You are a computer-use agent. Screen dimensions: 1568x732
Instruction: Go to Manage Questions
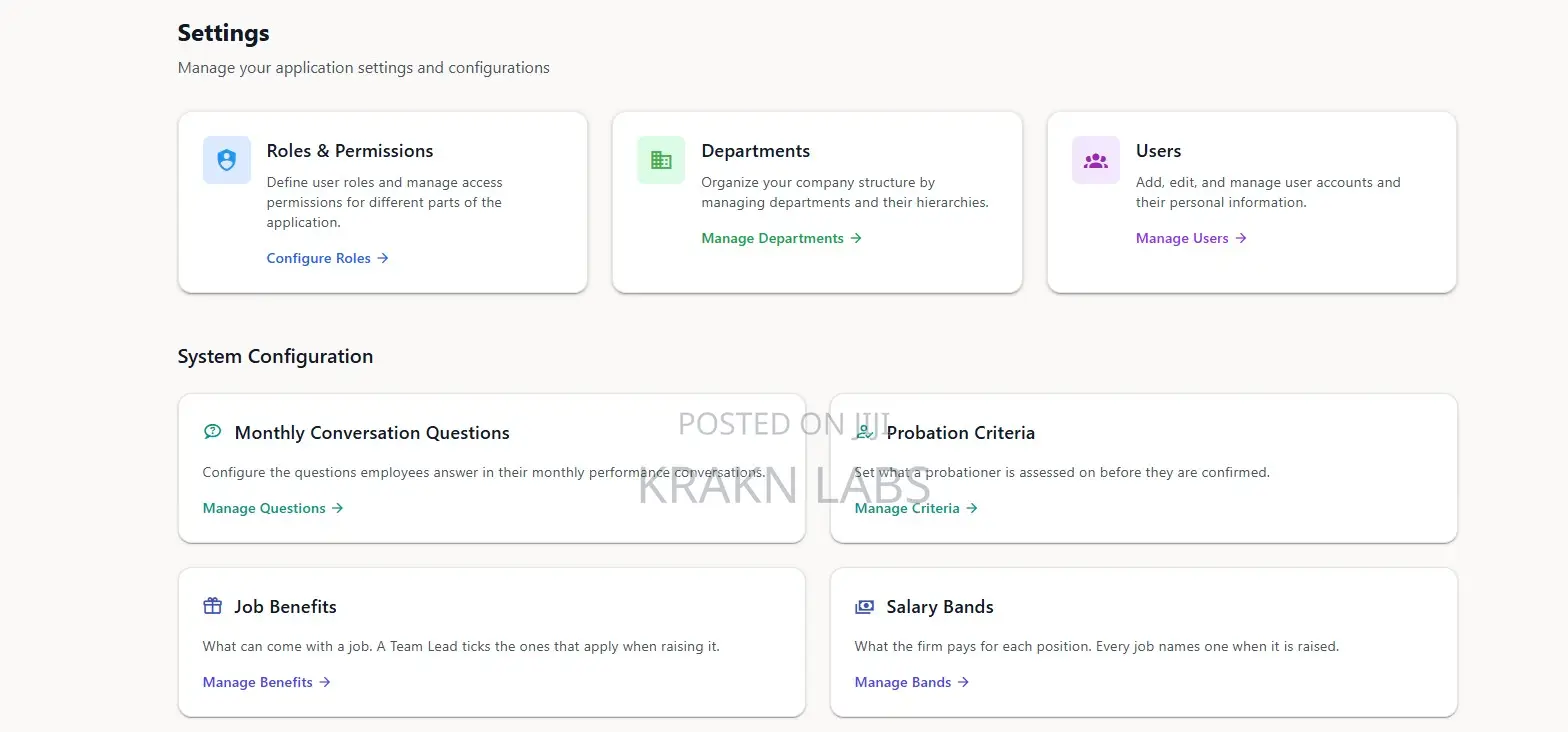click(x=273, y=508)
